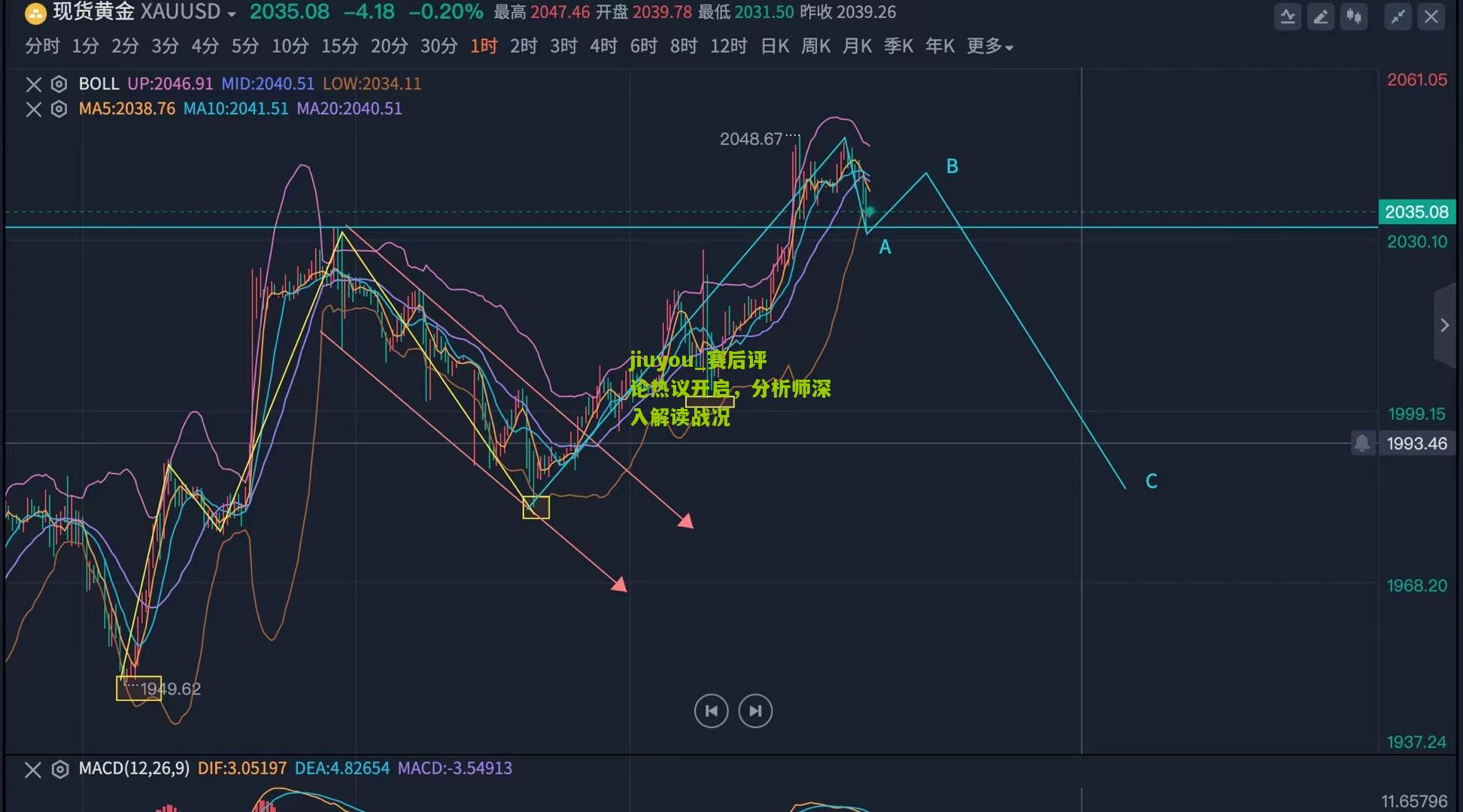Image resolution: width=1463 pixels, height=812 pixels.
Task: Click the 1993.46 crosshair price label
Action: 1416,444
